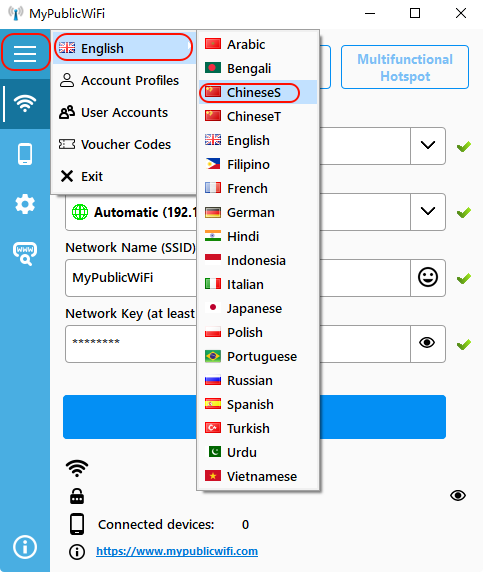Select Account Profiles in the menu
The image size is (483, 572).
tap(124, 80)
